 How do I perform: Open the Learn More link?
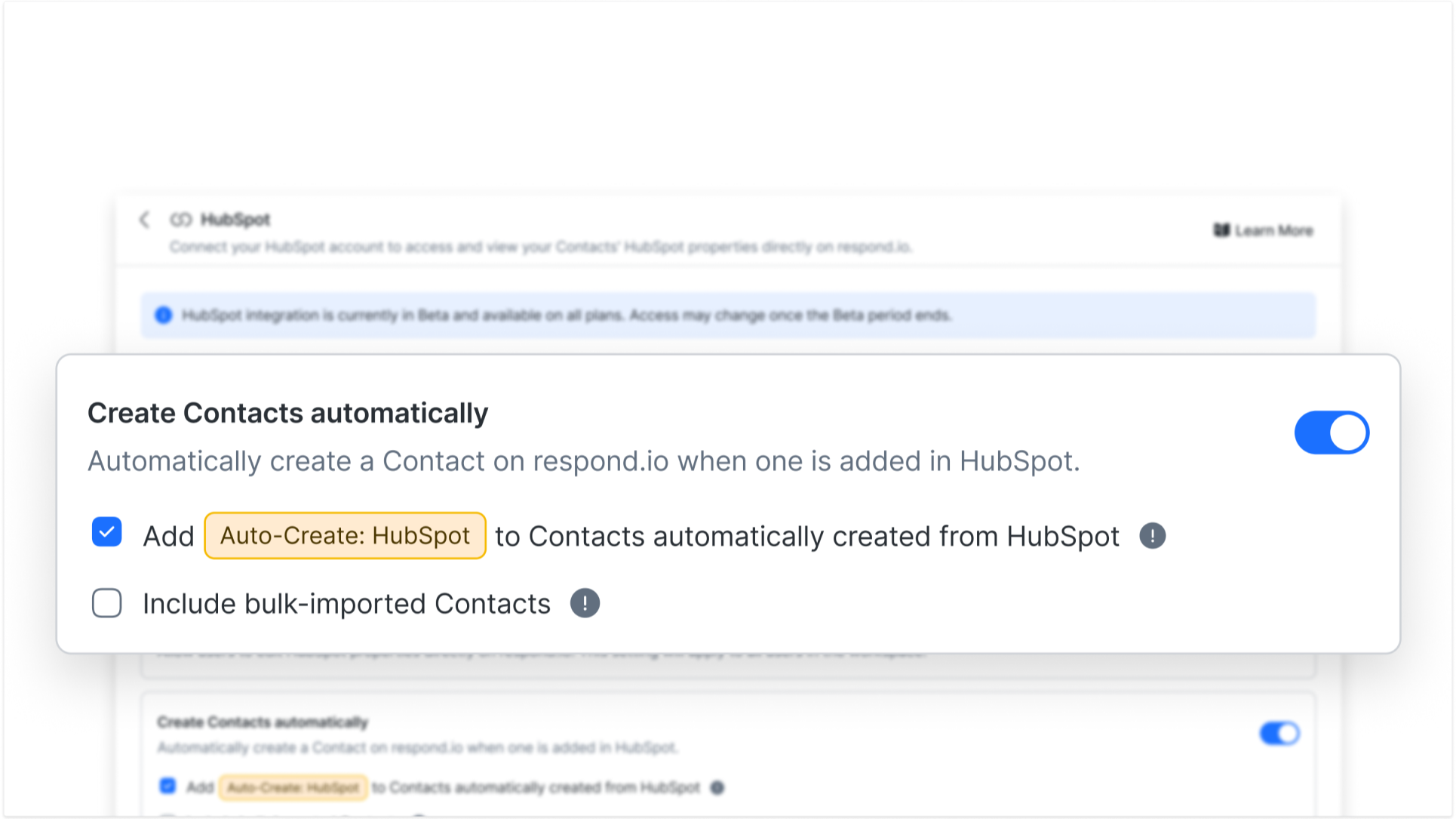(1273, 230)
